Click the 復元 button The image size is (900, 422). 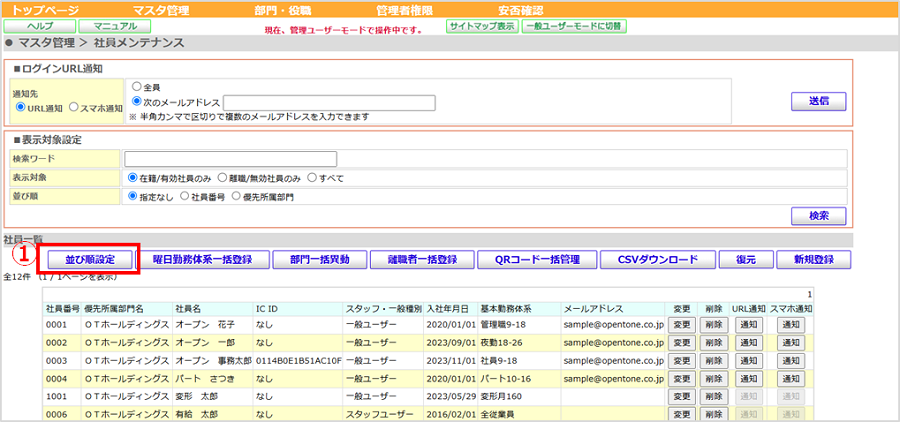[x=746, y=260]
